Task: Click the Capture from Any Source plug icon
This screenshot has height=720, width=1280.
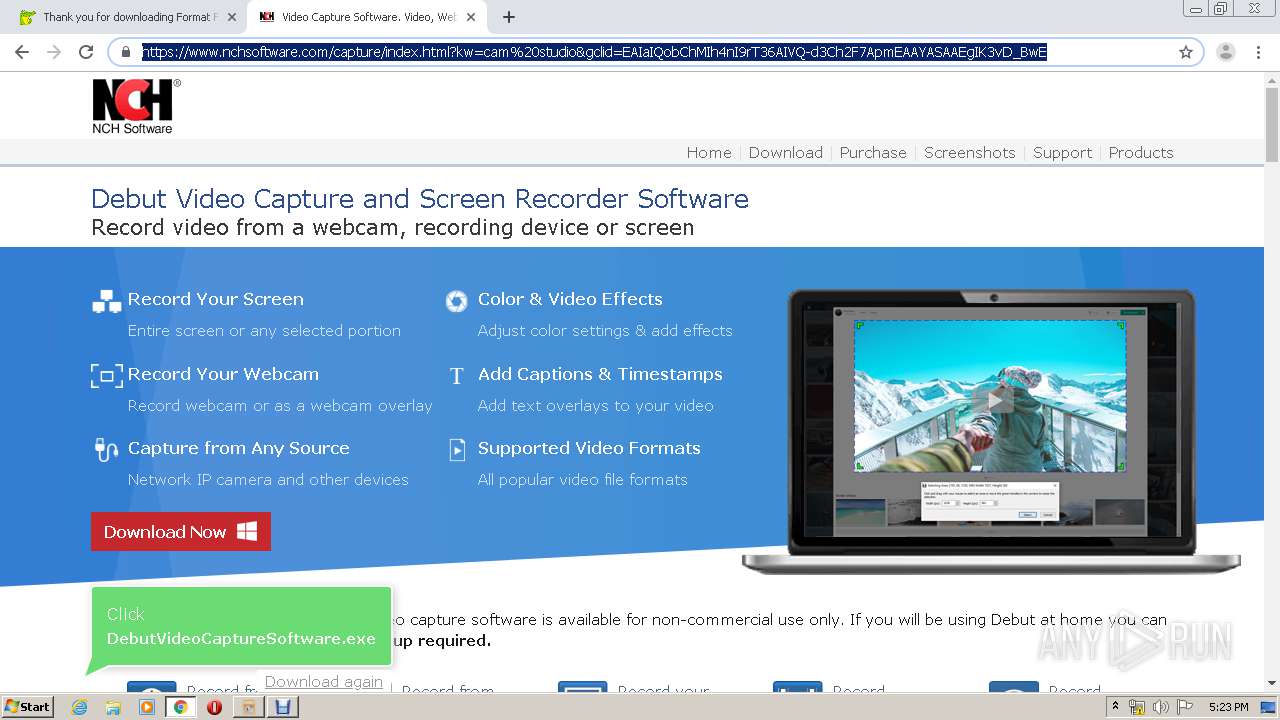Action: [106, 449]
